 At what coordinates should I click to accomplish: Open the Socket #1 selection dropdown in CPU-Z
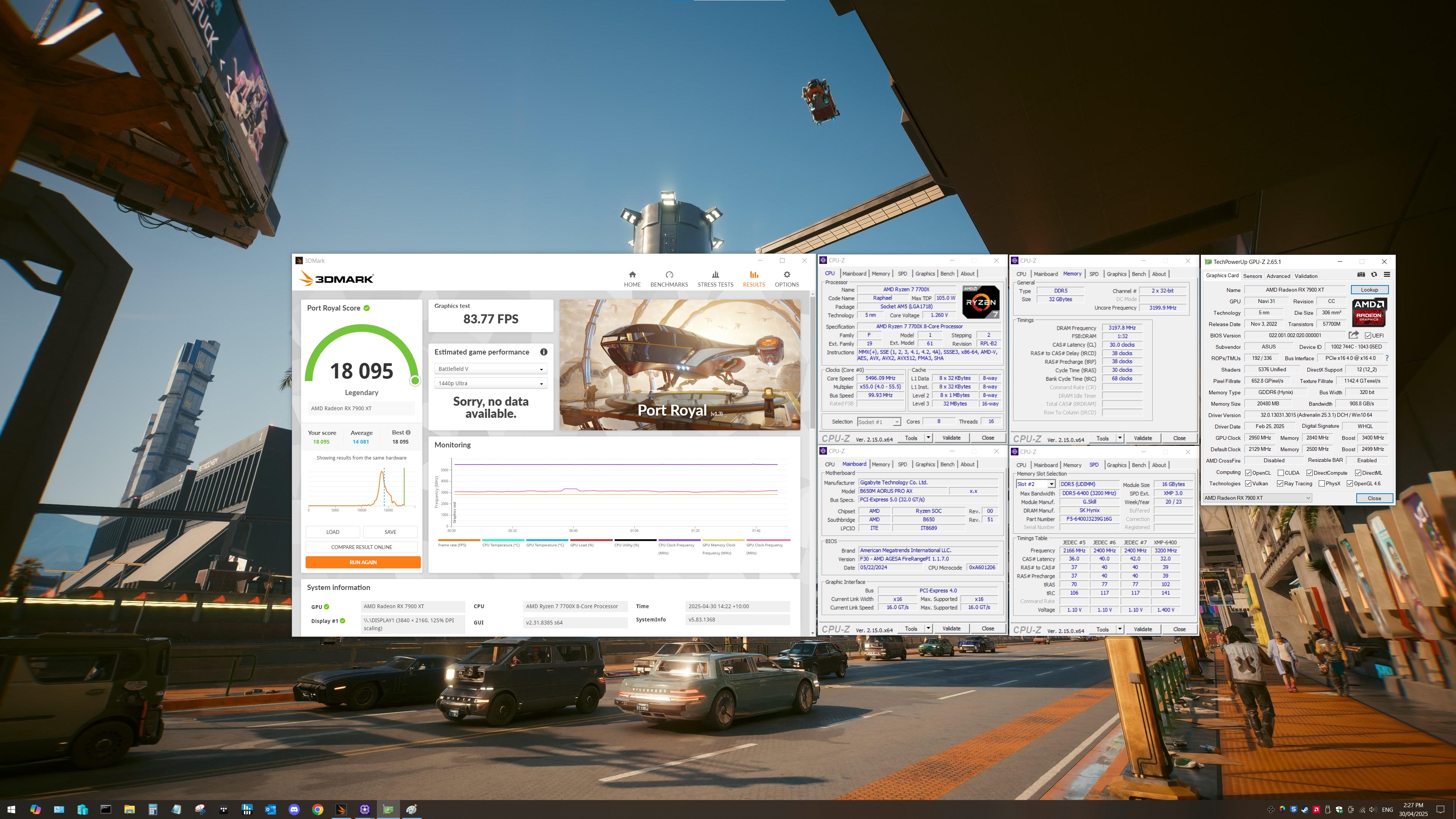[879, 422]
